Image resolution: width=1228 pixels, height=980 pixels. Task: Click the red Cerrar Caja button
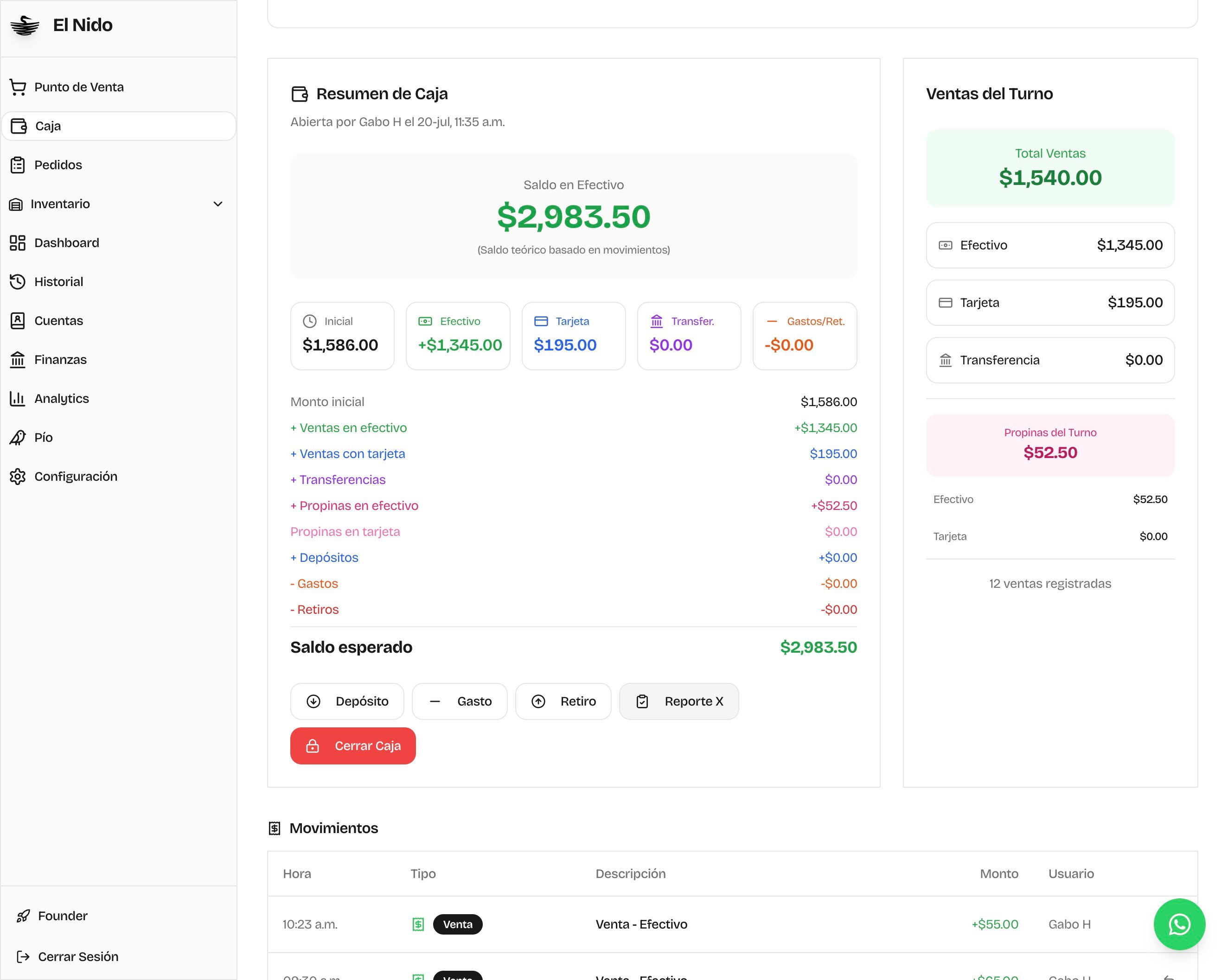coord(353,746)
